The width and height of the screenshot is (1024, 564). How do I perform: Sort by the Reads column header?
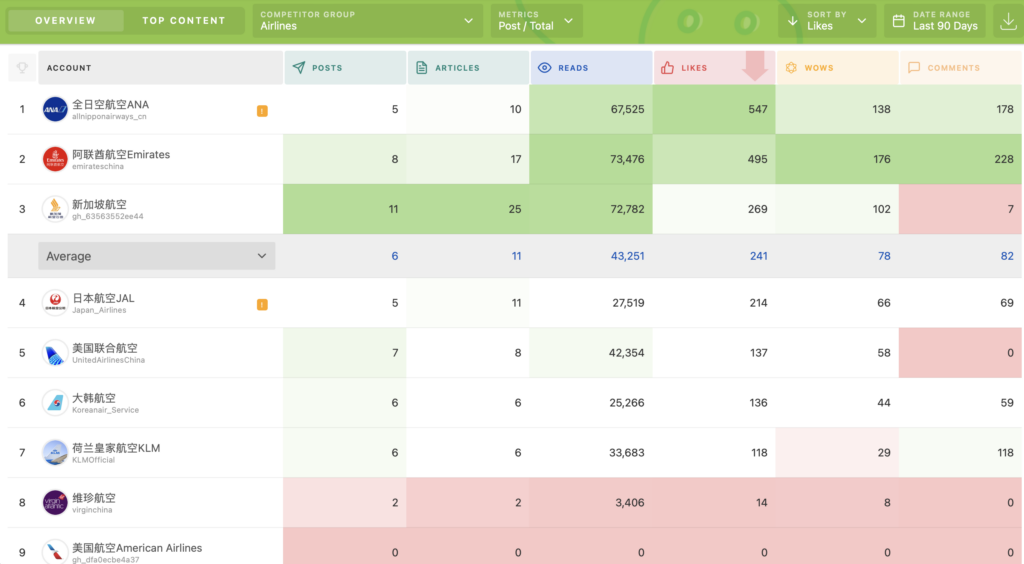[x=592, y=67]
